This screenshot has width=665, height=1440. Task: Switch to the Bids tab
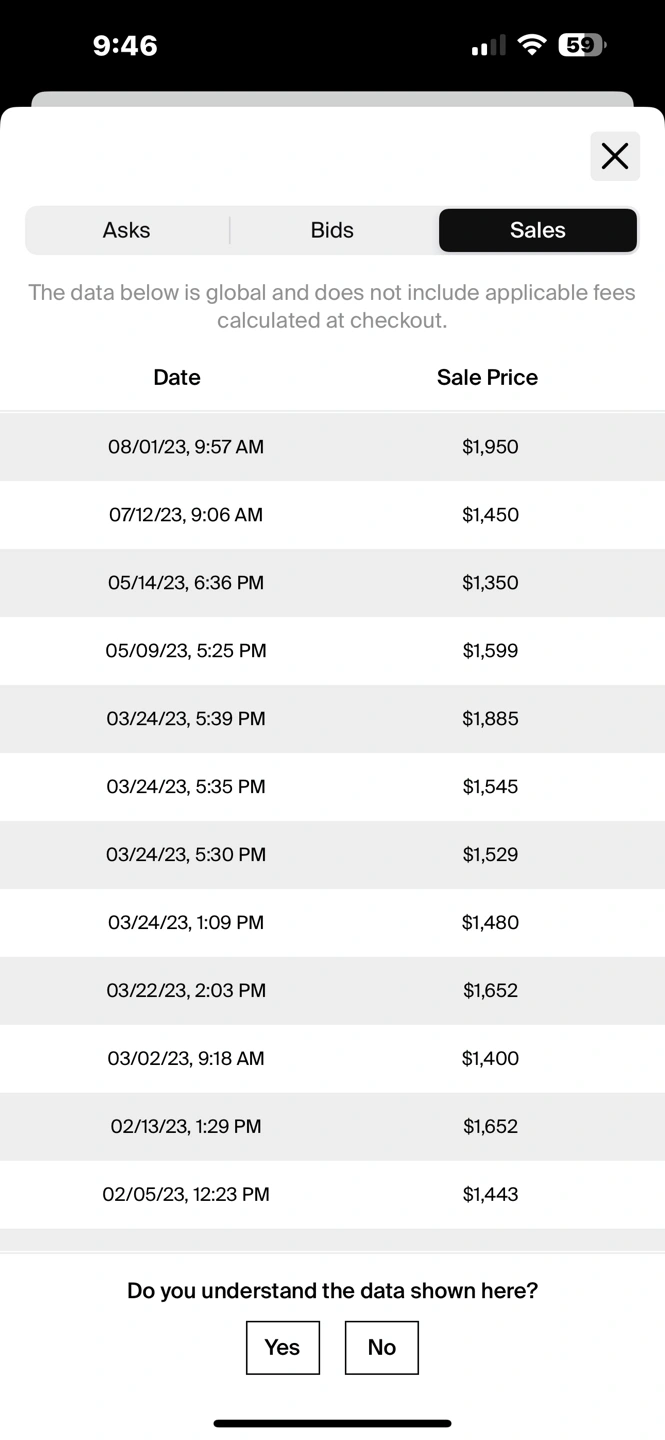pyautogui.click(x=332, y=230)
